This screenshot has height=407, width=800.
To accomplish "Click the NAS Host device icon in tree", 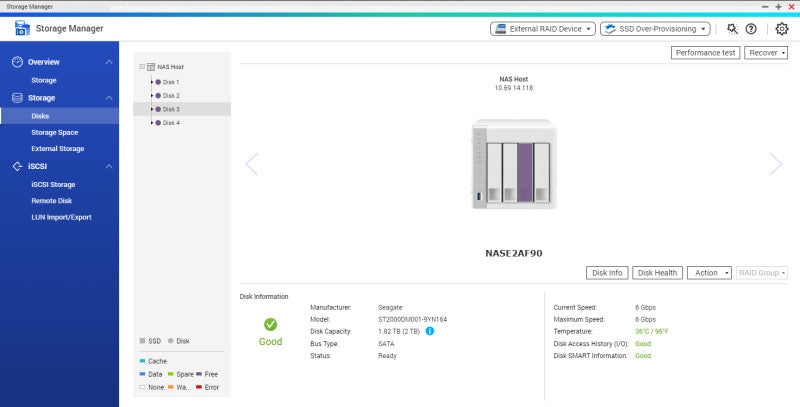I will [151, 67].
